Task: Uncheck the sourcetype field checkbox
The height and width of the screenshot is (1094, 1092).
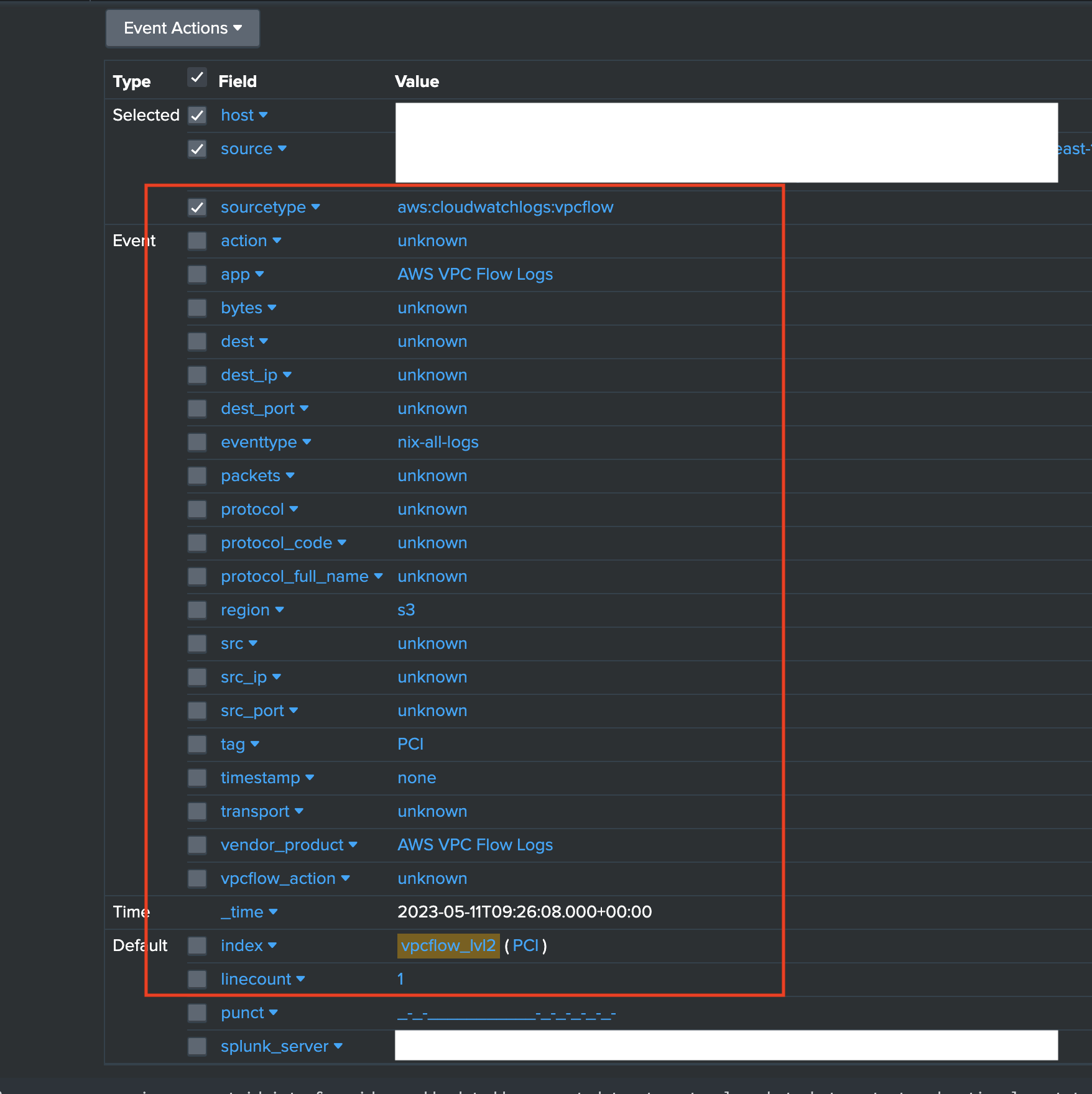Action: pyautogui.click(x=197, y=208)
